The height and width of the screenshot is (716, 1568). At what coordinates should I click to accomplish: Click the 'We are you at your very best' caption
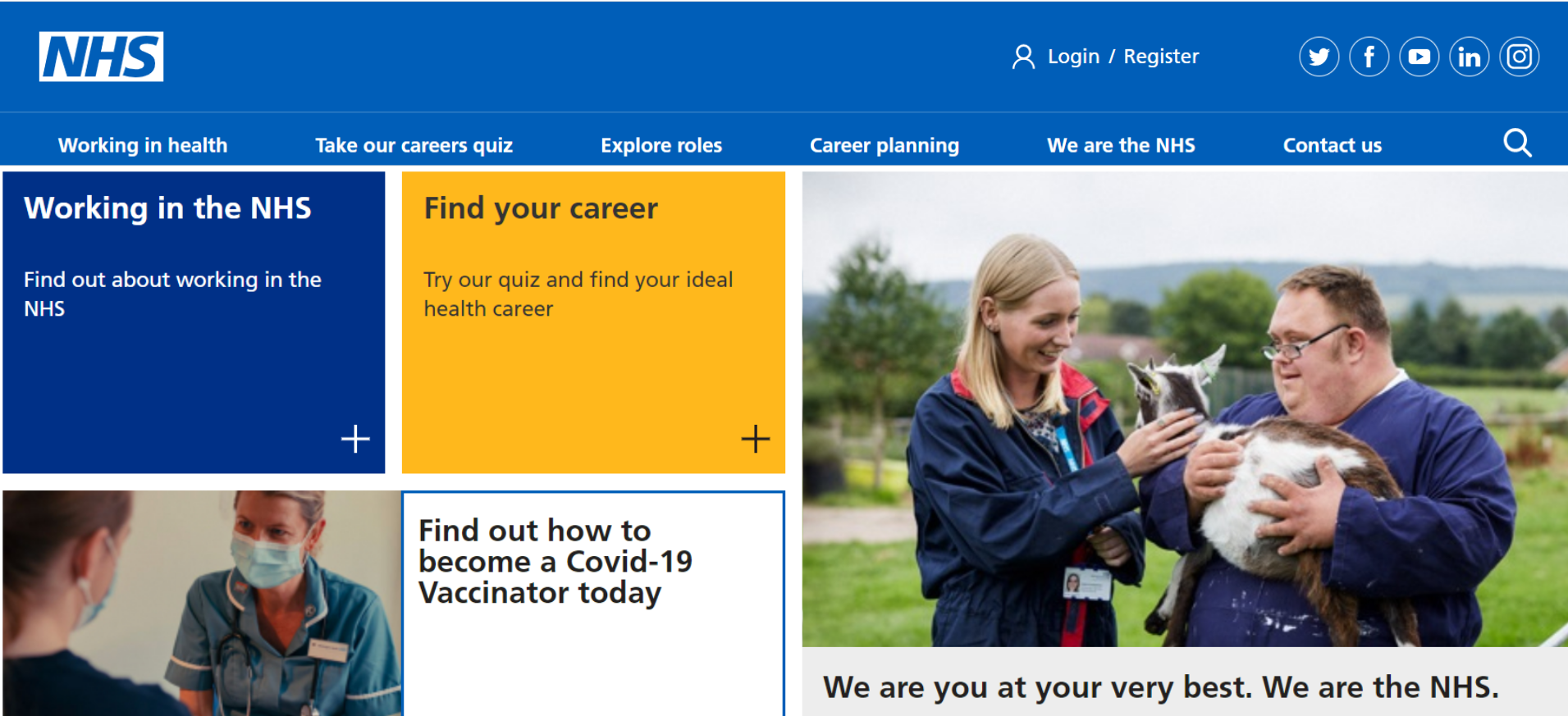(1161, 687)
